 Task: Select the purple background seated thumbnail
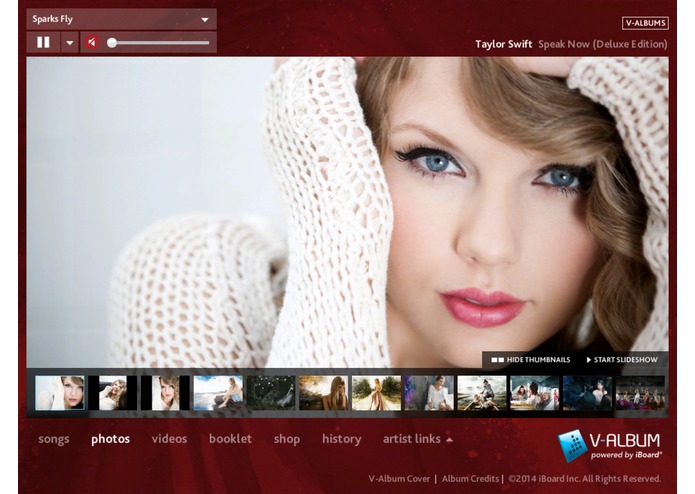[x=429, y=393]
